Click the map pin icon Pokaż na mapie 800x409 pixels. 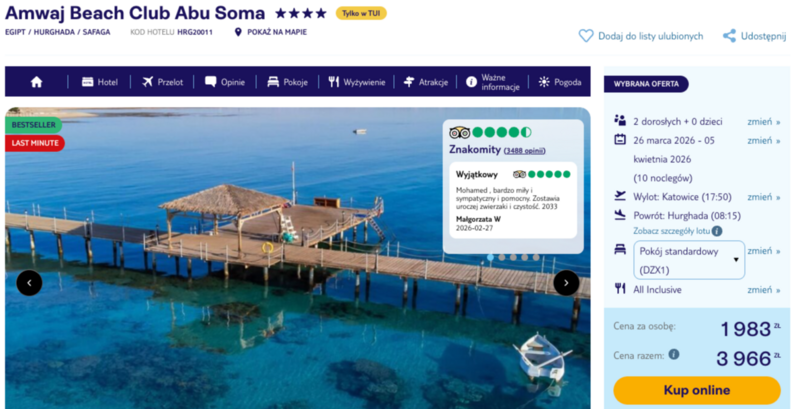238,32
